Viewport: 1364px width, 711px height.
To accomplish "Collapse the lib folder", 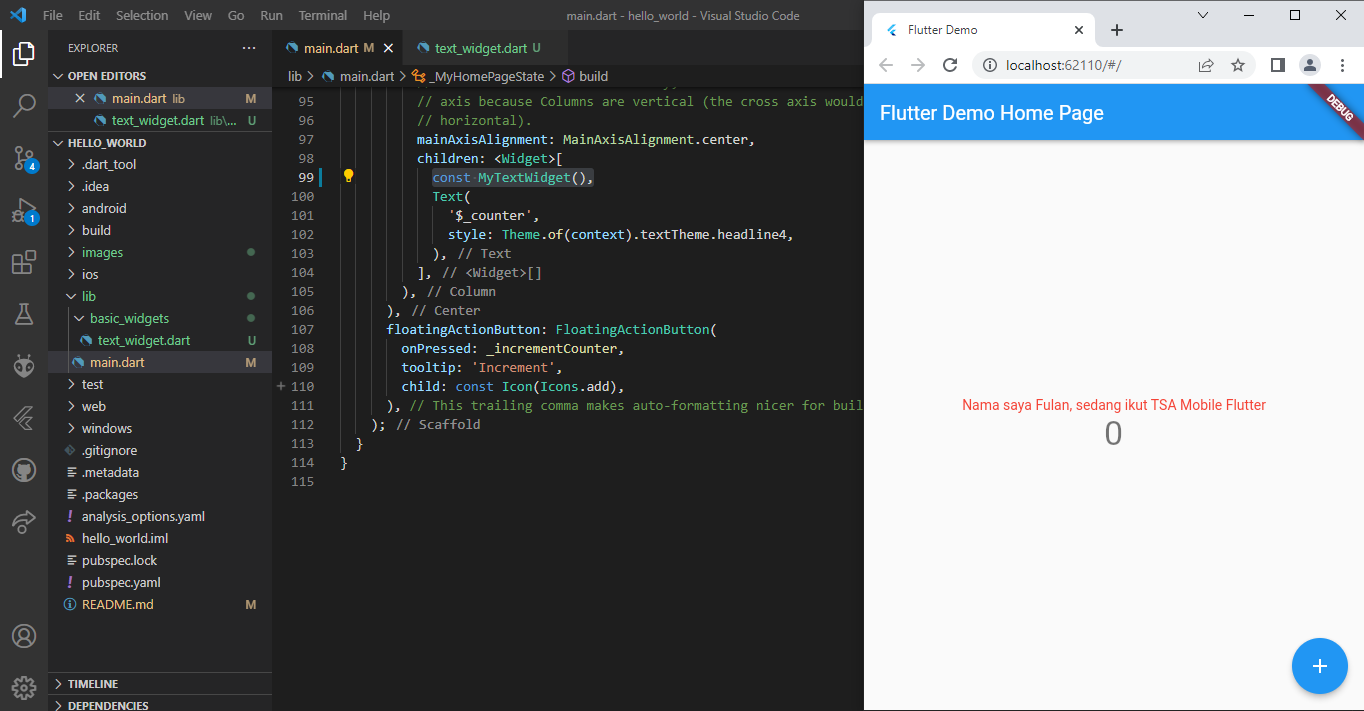I will (89, 296).
